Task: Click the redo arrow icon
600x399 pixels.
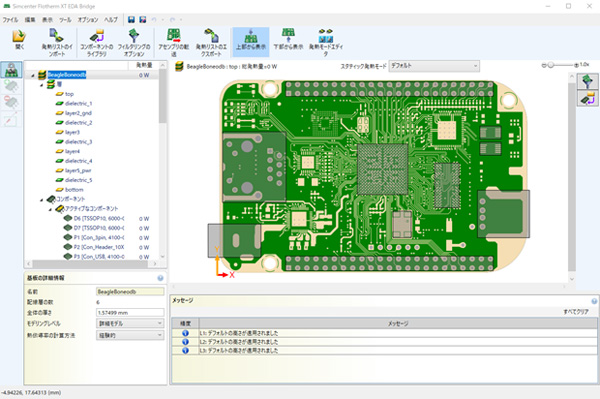Action: (172, 20)
